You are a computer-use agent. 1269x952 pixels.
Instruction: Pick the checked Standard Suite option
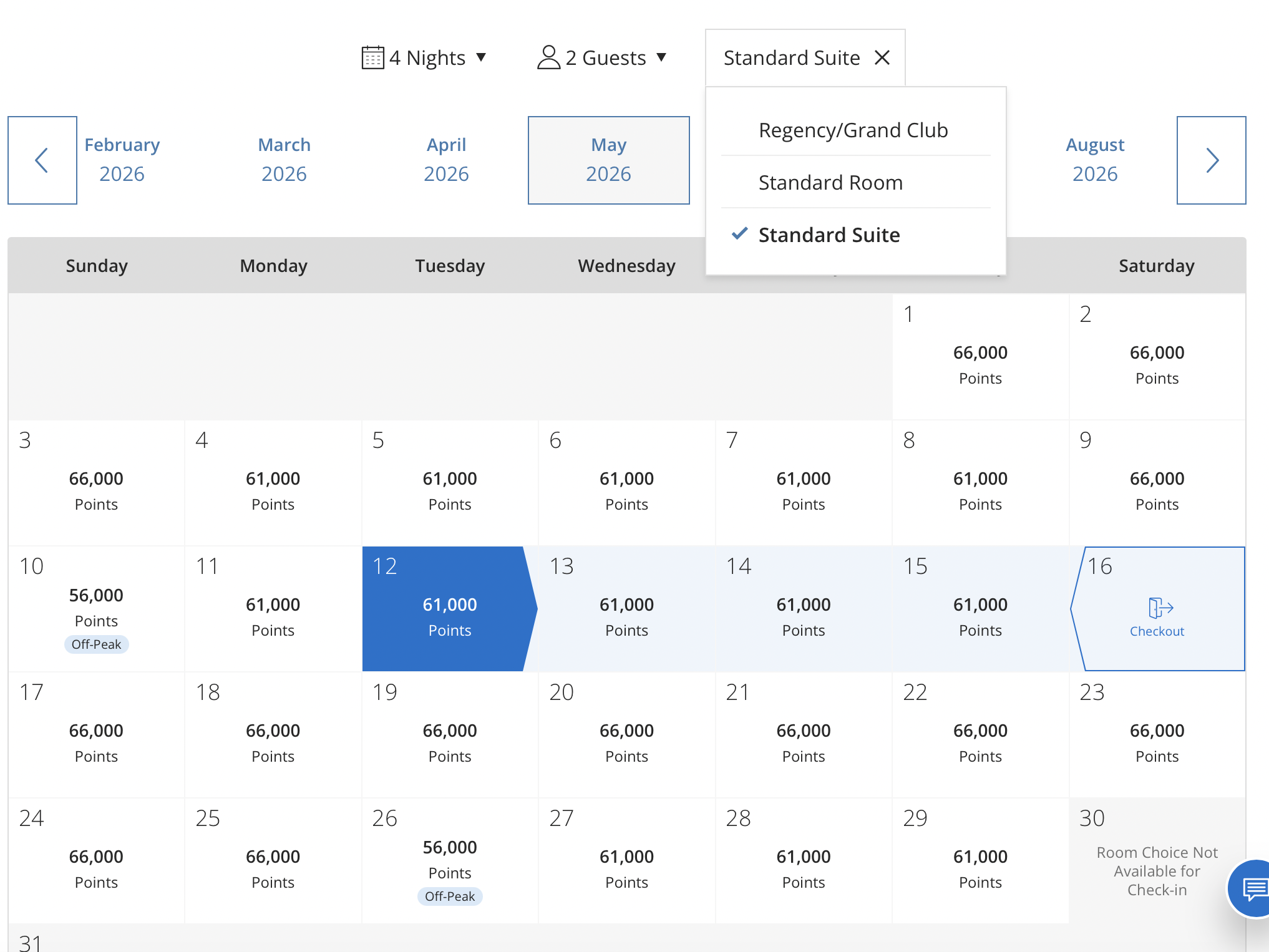[x=829, y=235]
